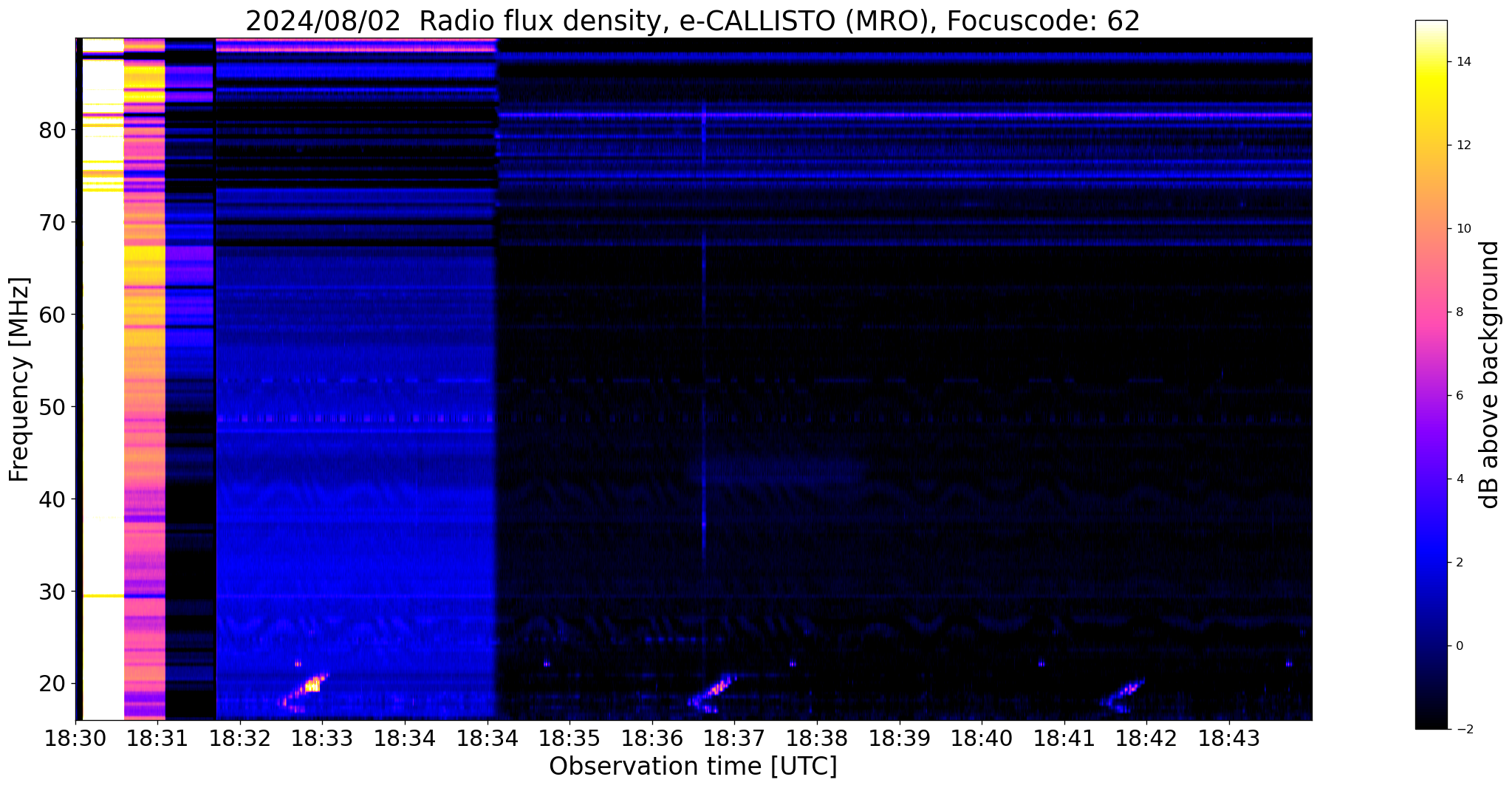Click the 60 MHz frequency tick label

[x=52, y=315]
